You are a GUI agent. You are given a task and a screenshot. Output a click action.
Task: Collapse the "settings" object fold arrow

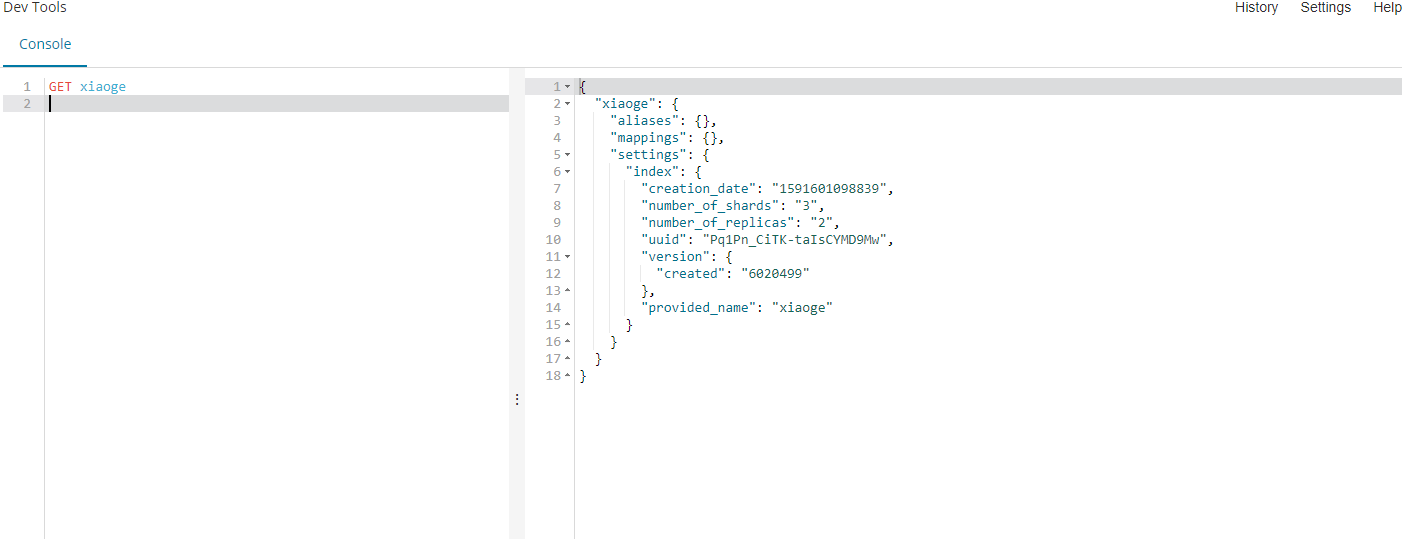click(x=568, y=155)
